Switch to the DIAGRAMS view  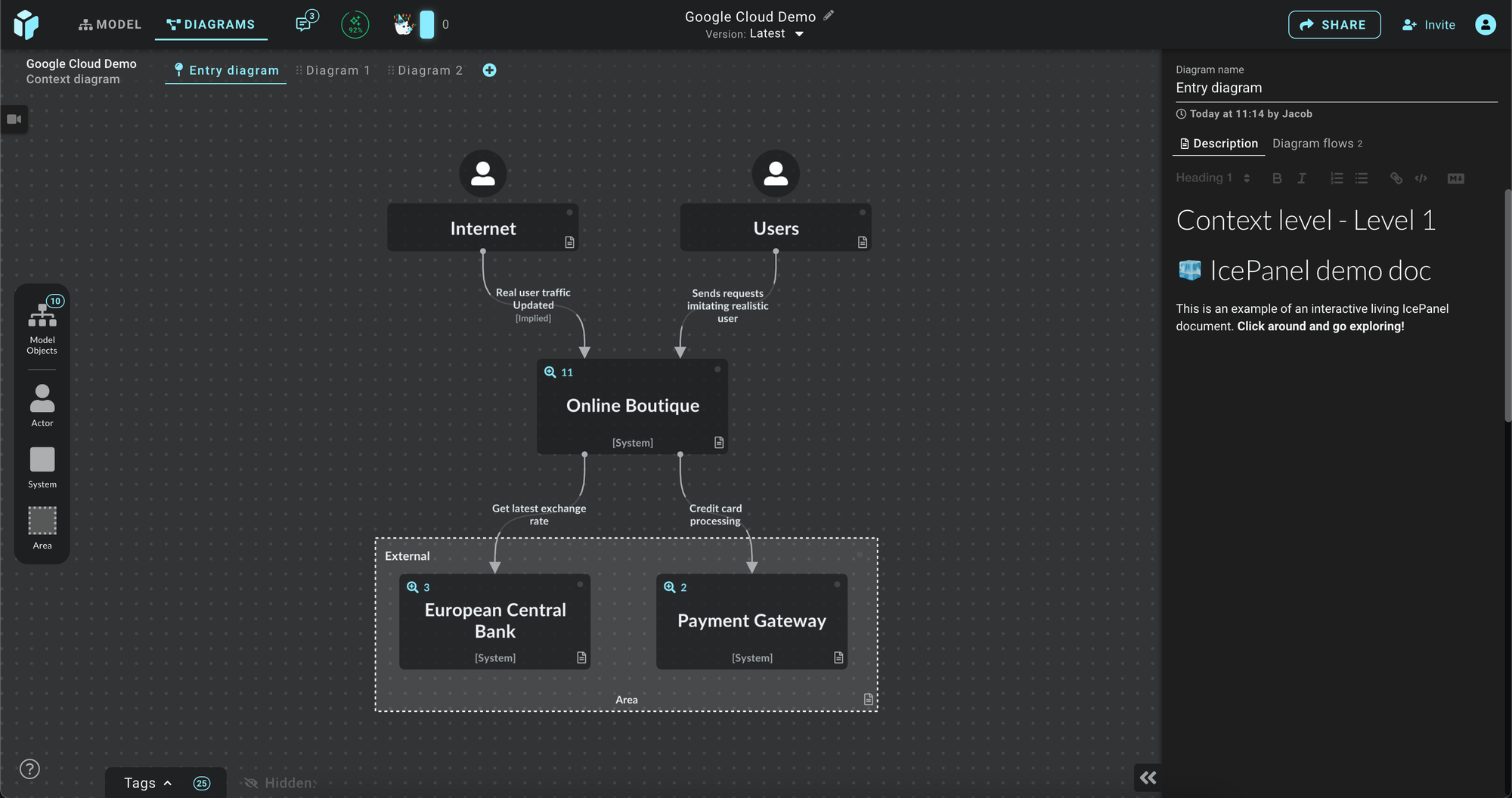211,24
